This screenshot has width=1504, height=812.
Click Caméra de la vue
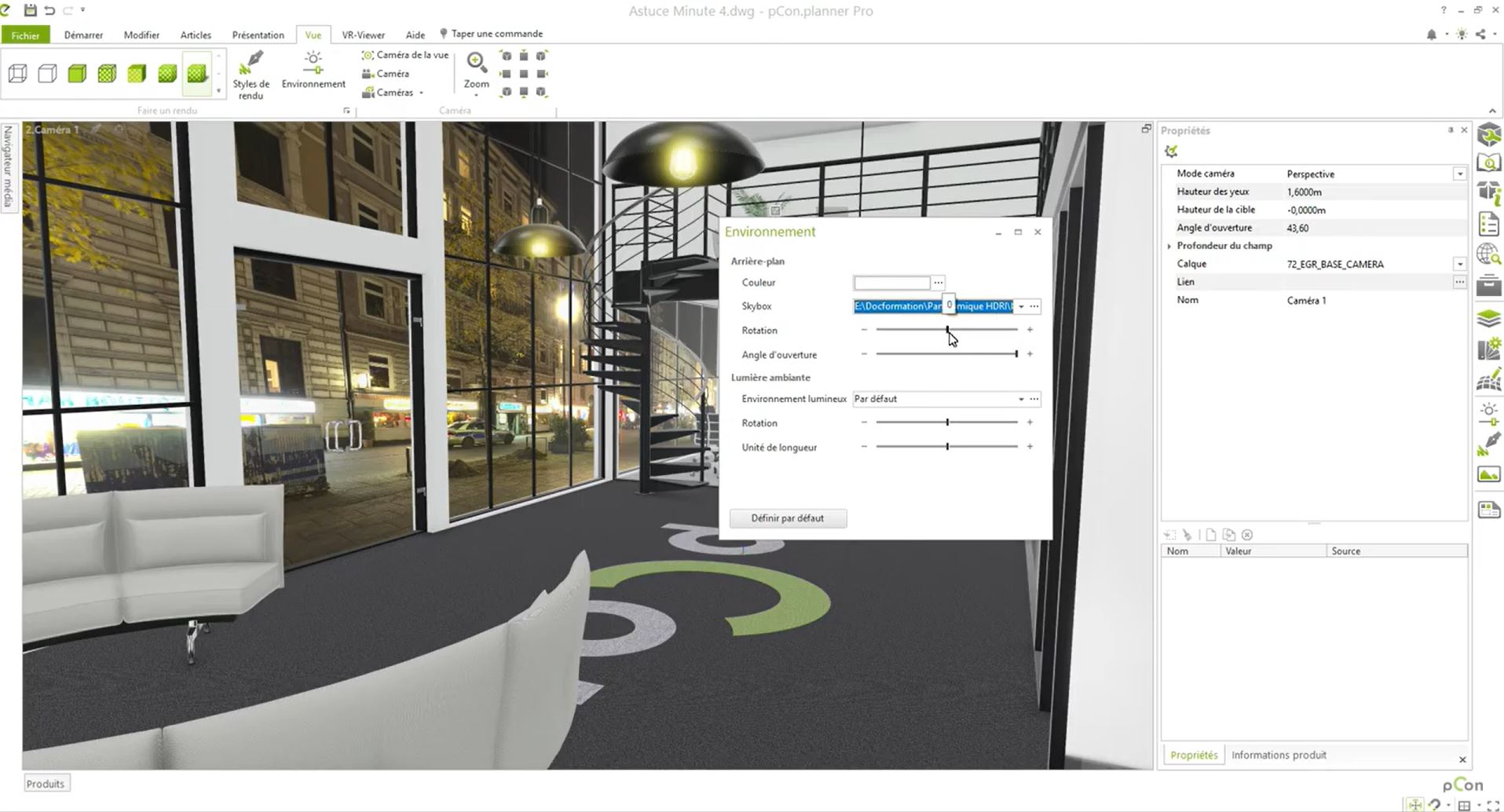click(x=405, y=55)
